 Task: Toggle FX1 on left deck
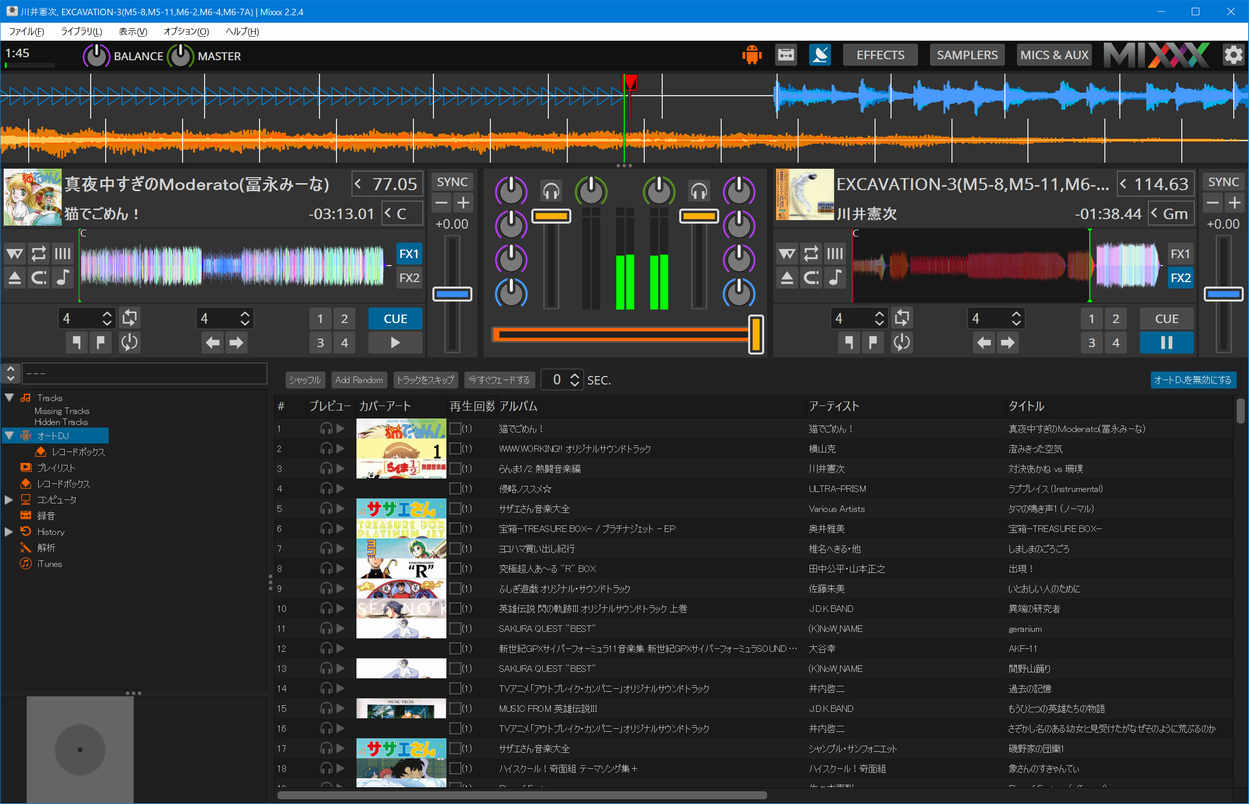tap(409, 254)
